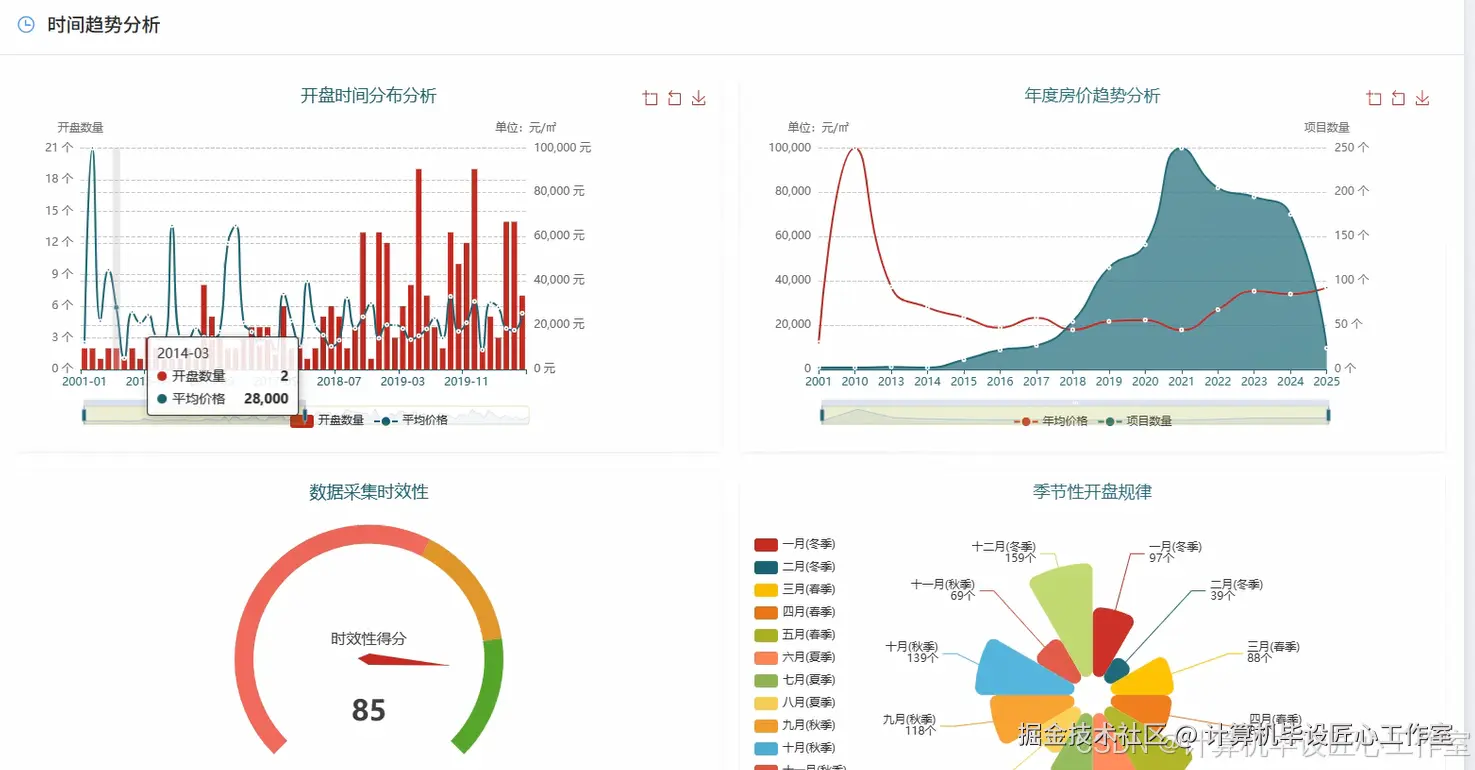This screenshot has height=770, width=1475.
Task: Click x-axis label 2025 on price trend chart
Action: click(1327, 381)
